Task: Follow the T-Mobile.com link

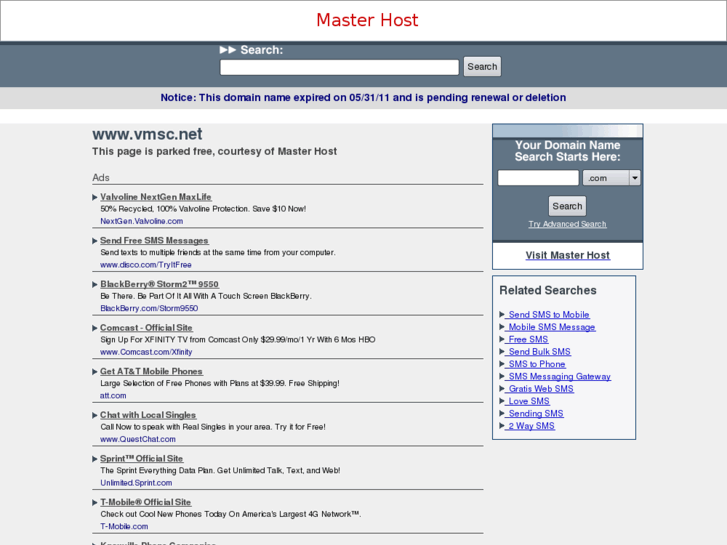Action: coord(124,526)
